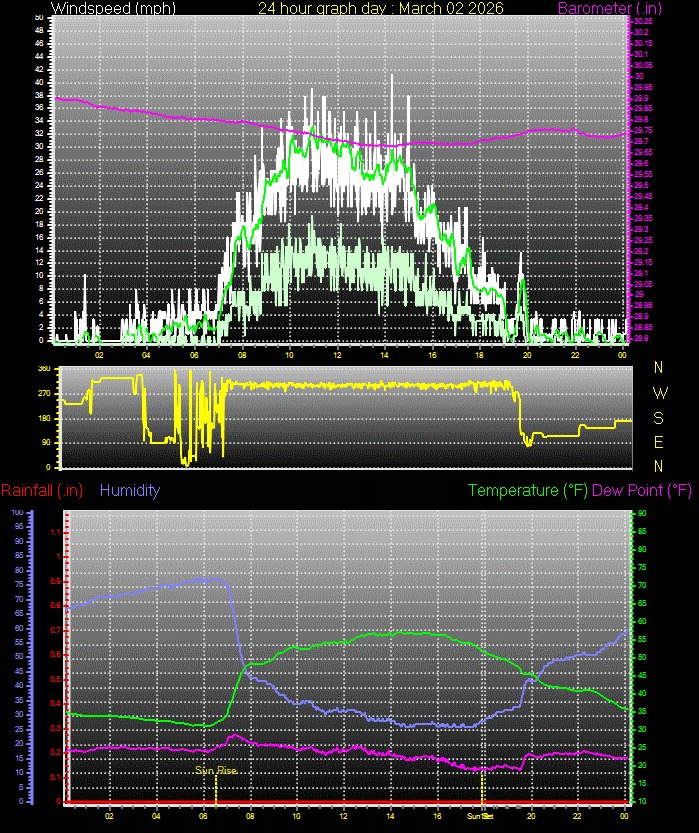Click the 'Dew Point (°F)' legend label
699x833 pixels.
pos(642,490)
